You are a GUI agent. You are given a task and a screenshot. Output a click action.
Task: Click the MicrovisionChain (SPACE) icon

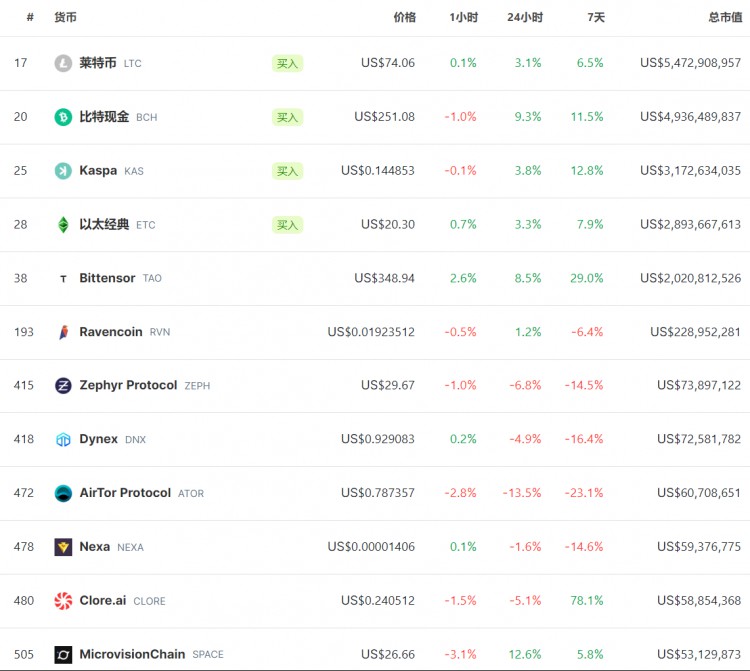pos(63,655)
